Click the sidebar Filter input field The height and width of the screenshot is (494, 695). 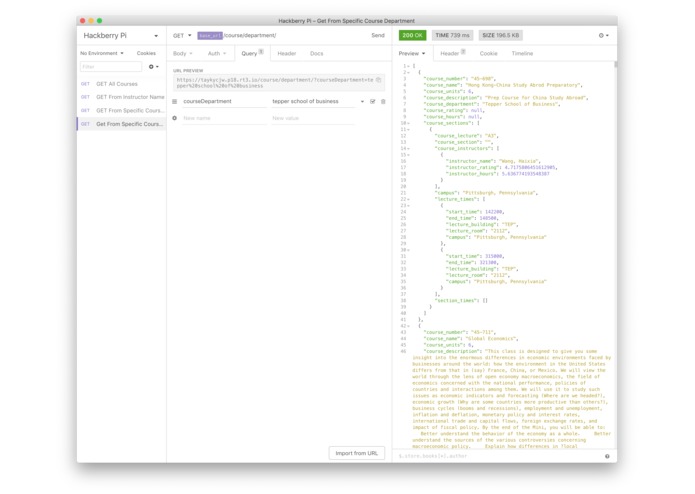[111, 67]
